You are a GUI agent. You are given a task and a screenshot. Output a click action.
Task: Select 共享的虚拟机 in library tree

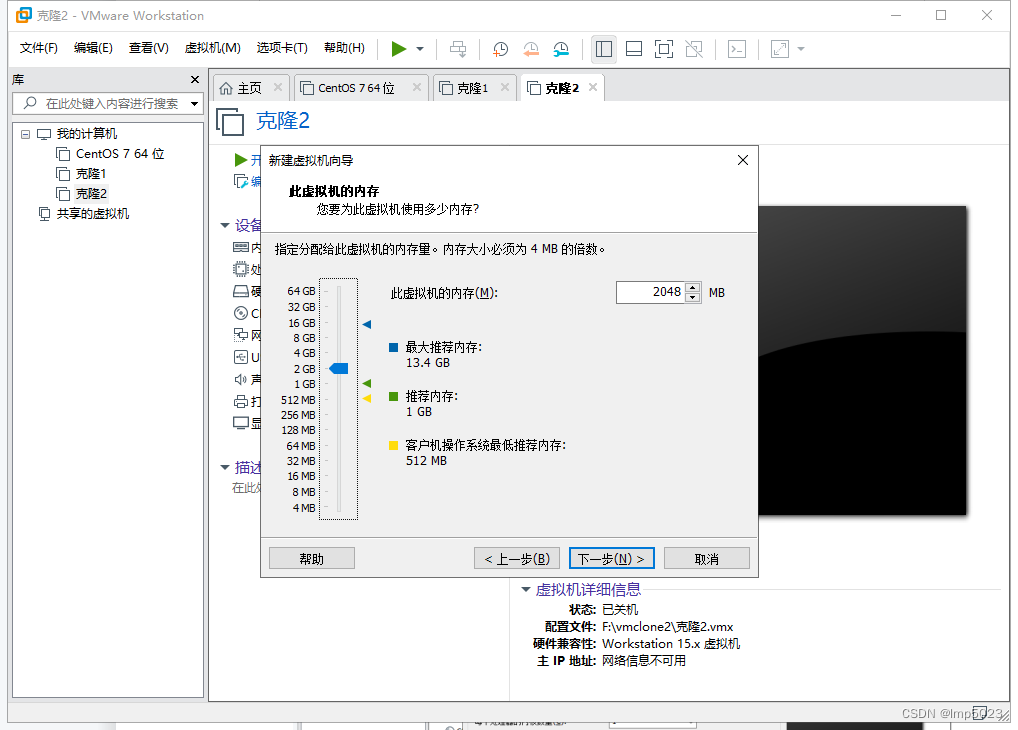(84, 214)
